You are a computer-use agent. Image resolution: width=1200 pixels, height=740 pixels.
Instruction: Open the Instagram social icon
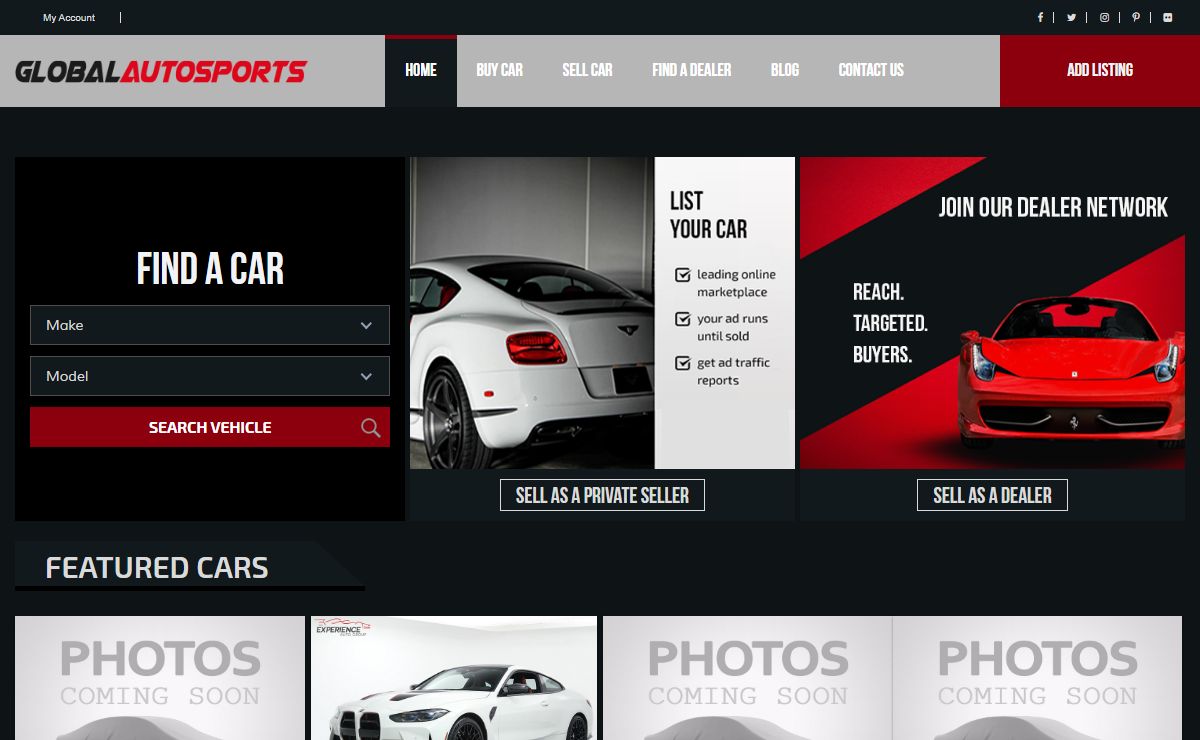coord(1104,17)
